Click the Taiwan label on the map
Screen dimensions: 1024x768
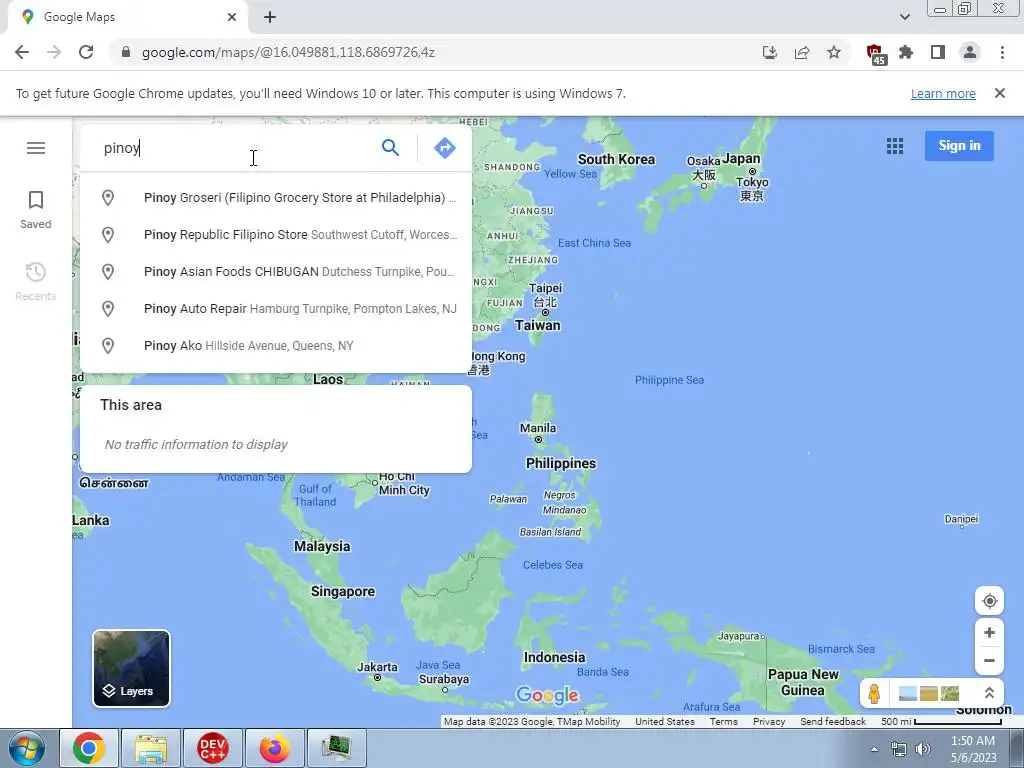pos(537,325)
